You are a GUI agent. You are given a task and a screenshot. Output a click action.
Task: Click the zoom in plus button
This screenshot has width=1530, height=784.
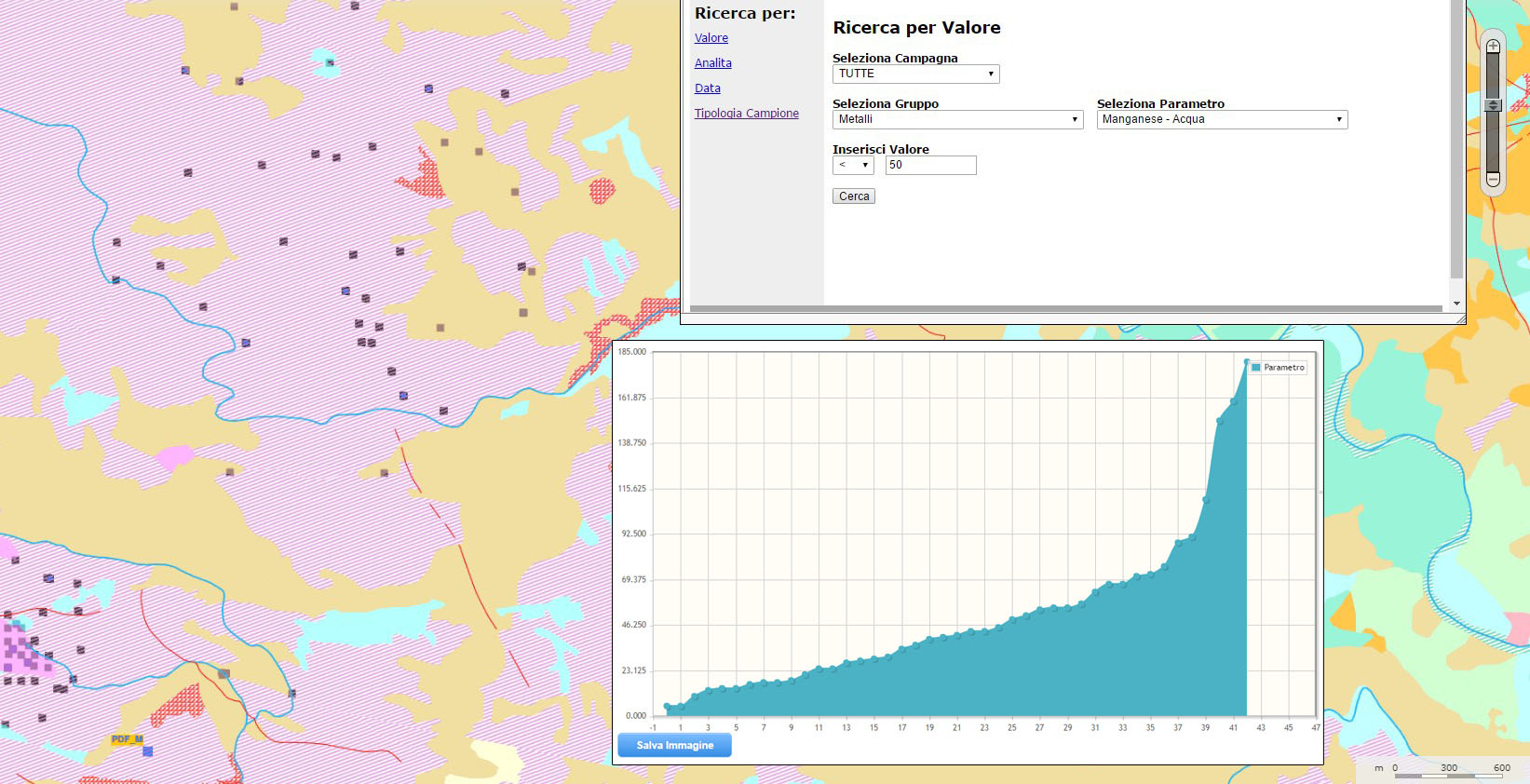coord(1493,46)
